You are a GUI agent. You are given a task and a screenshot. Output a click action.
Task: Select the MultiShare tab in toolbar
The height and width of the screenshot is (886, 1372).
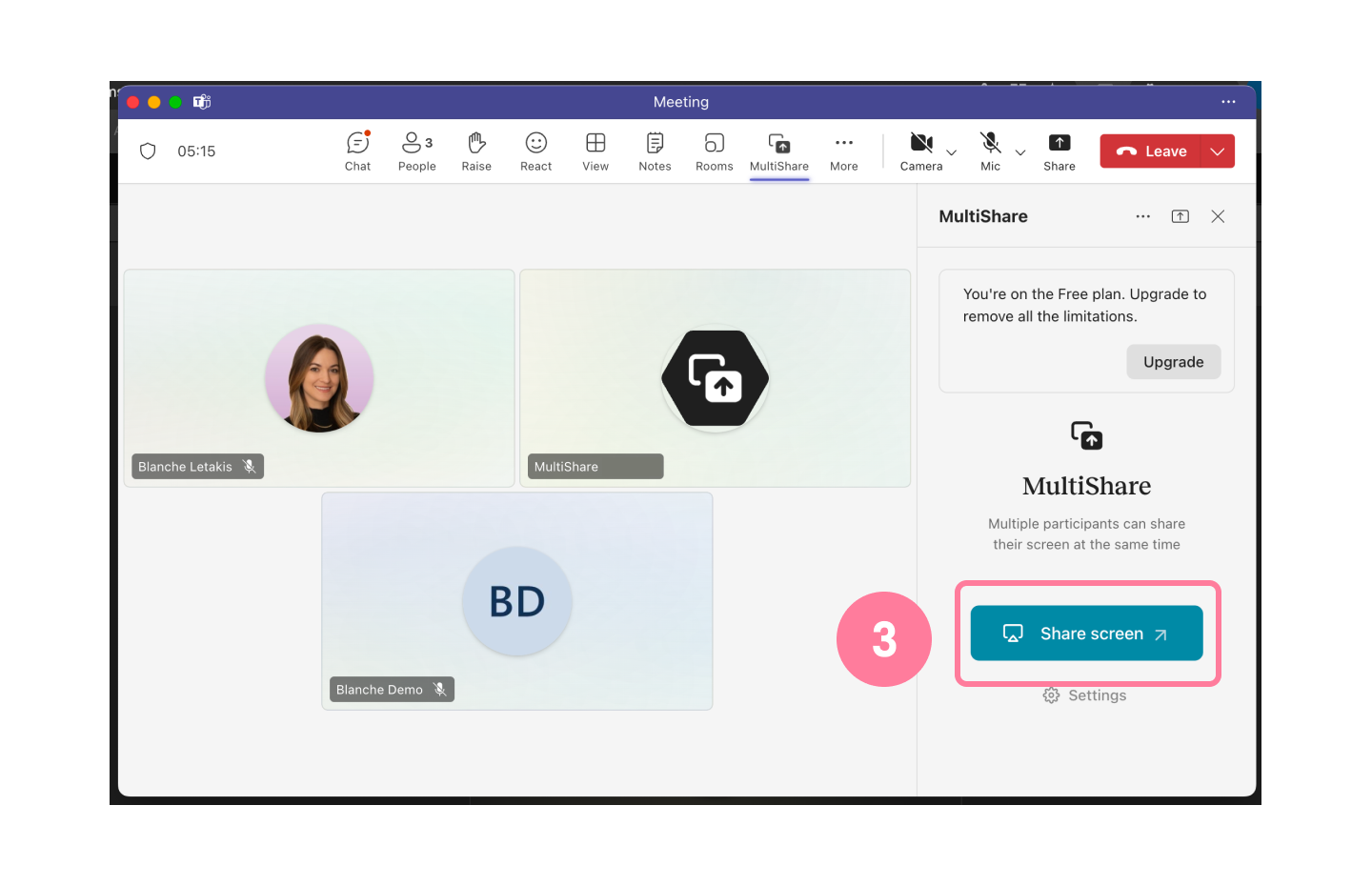(778, 151)
